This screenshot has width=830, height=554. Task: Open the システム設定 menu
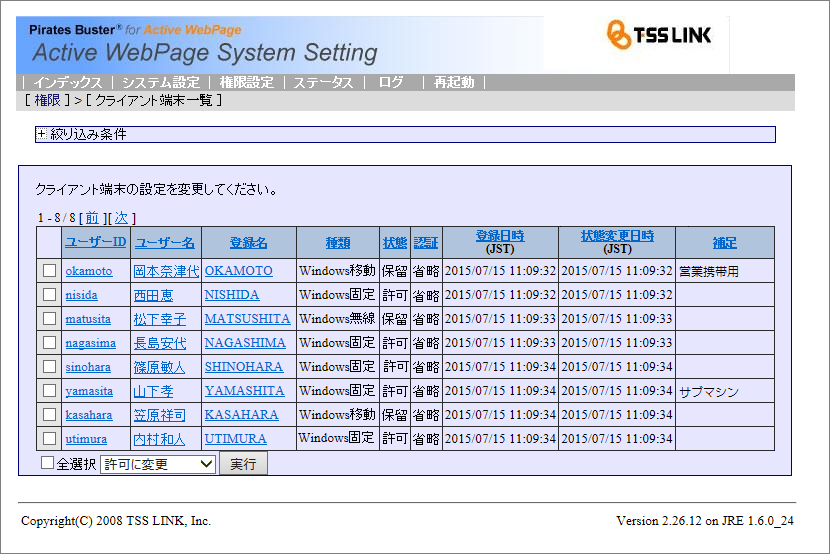[160, 83]
